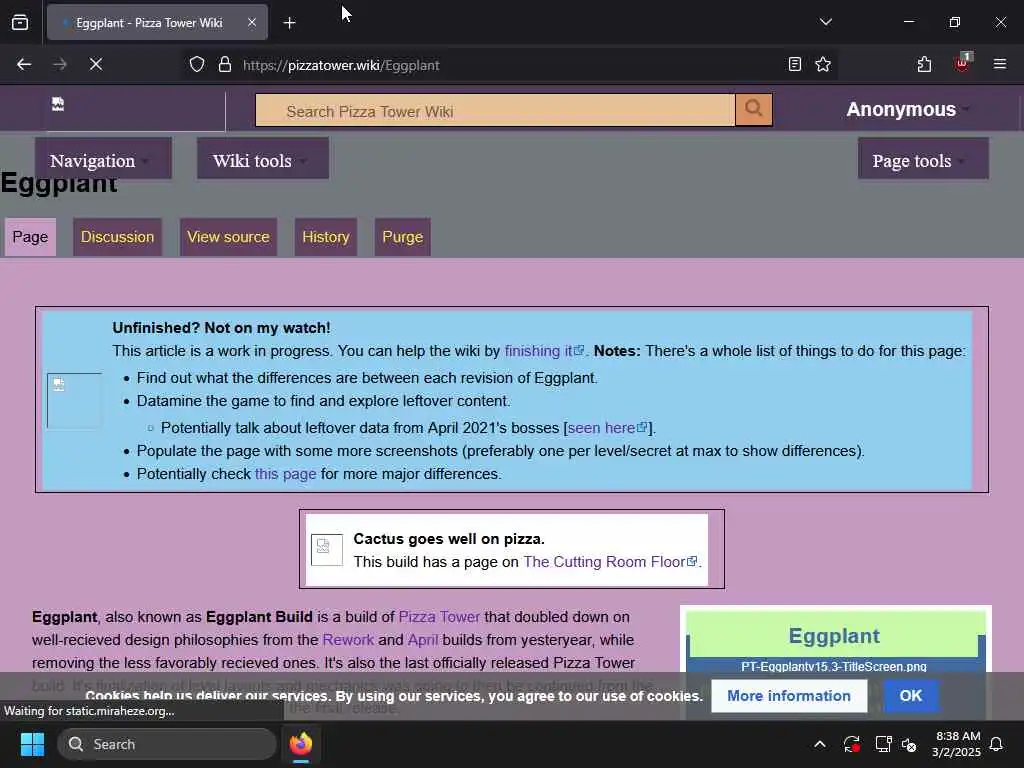Click the taskbar clock and date
Screen dimensions: 1024x768
956,744
